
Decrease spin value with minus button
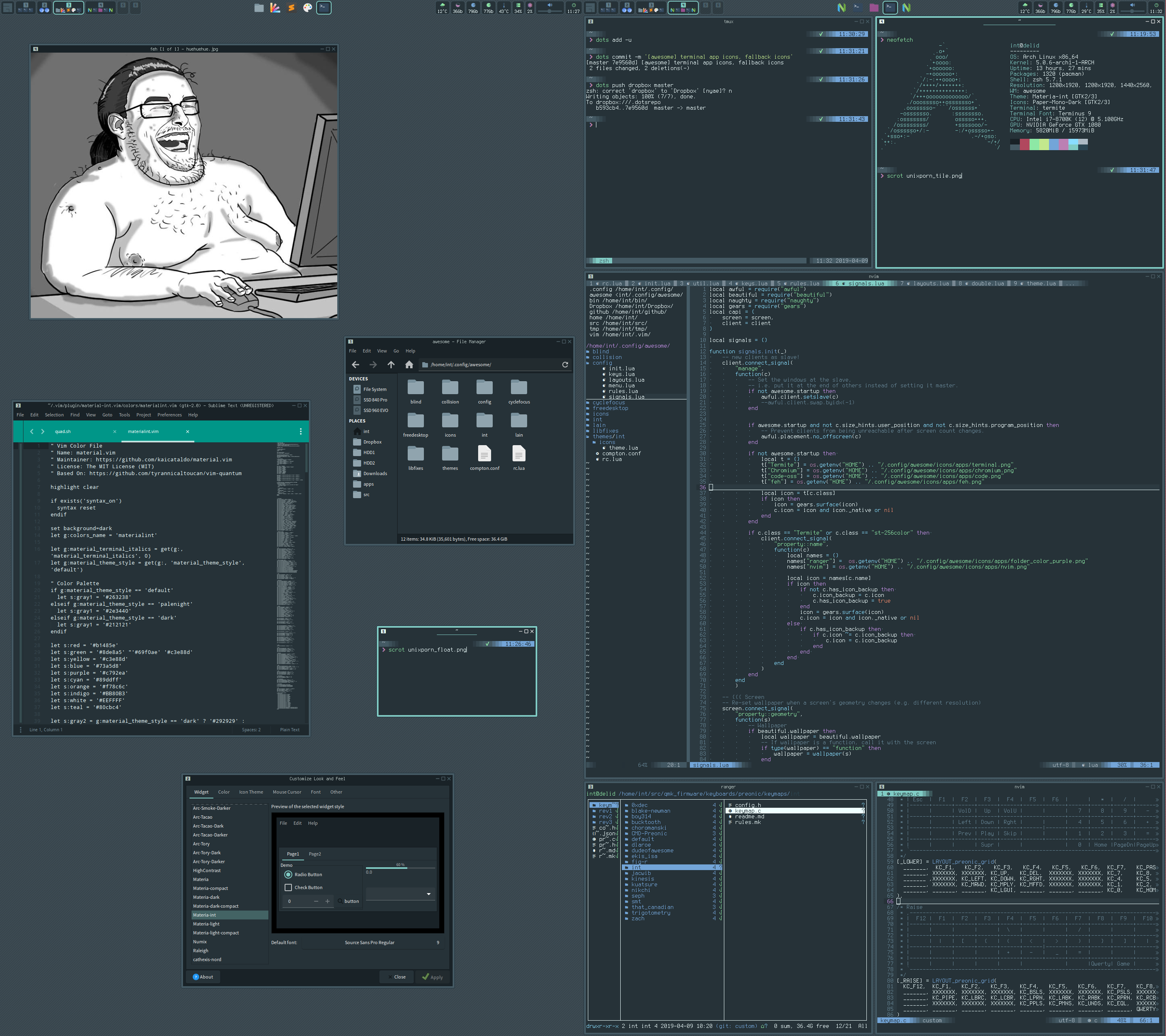coord(316,901)
